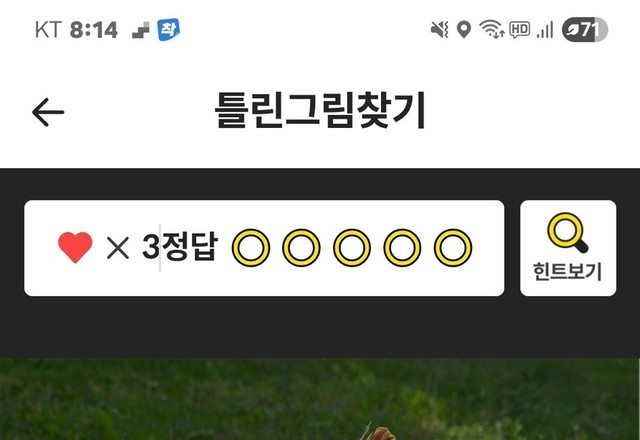Tap the red heart lives icon
Screen dimensions: 640x440
[75, 247]
